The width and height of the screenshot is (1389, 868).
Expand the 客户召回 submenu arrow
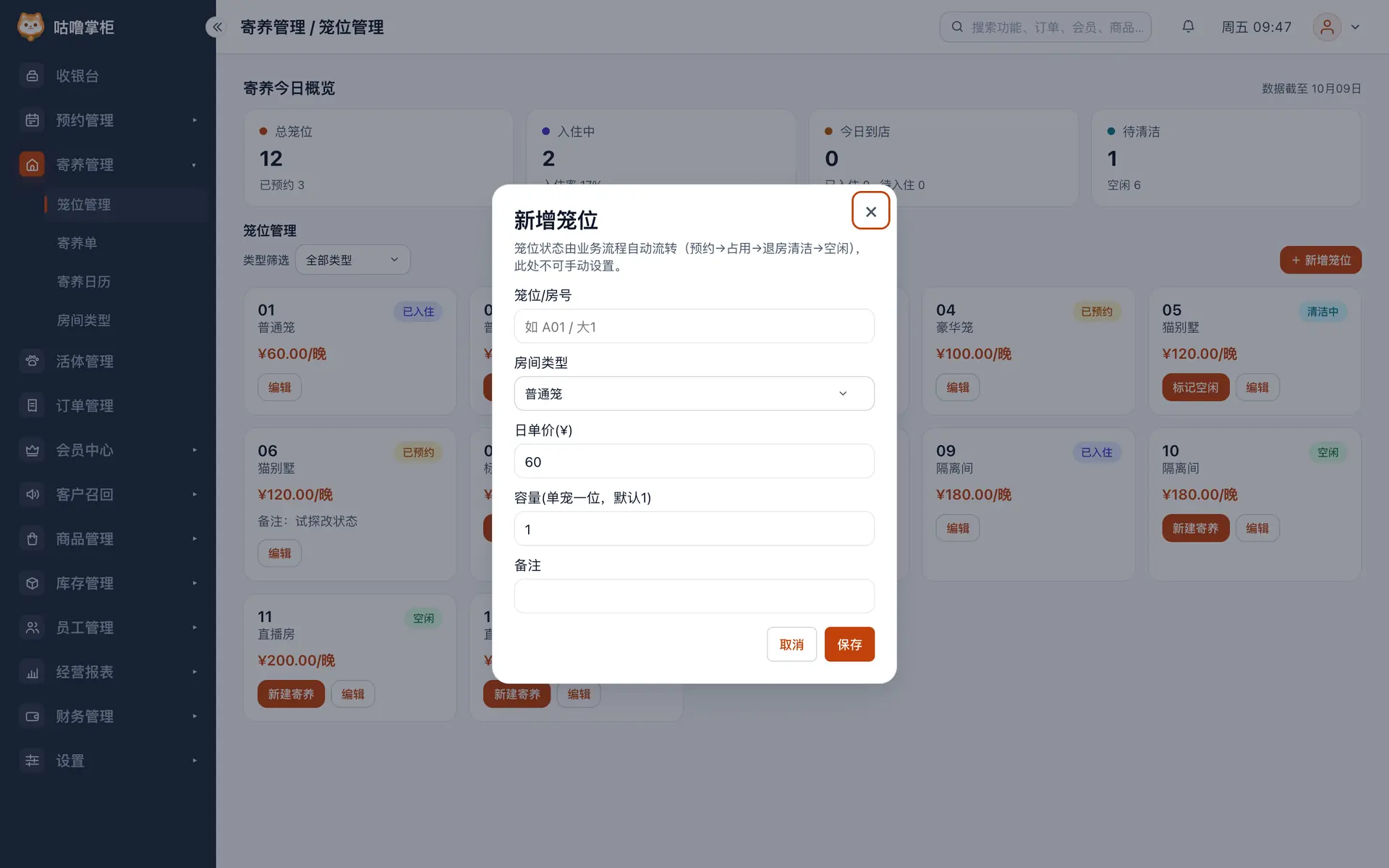pos(195,494)
